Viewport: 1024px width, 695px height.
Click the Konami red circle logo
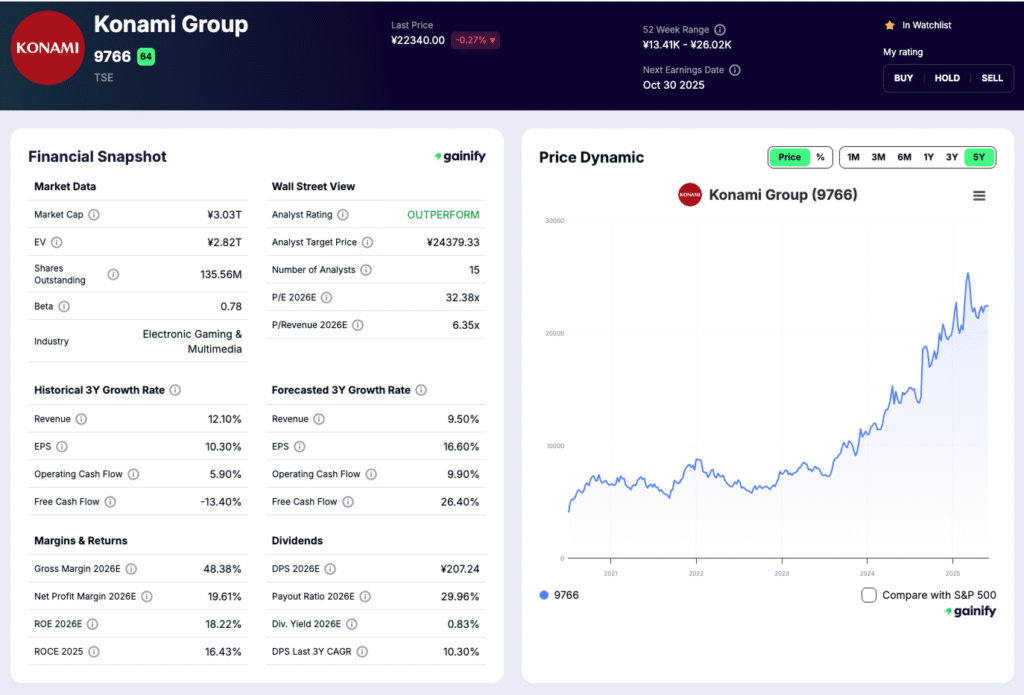tap(47, 48)
